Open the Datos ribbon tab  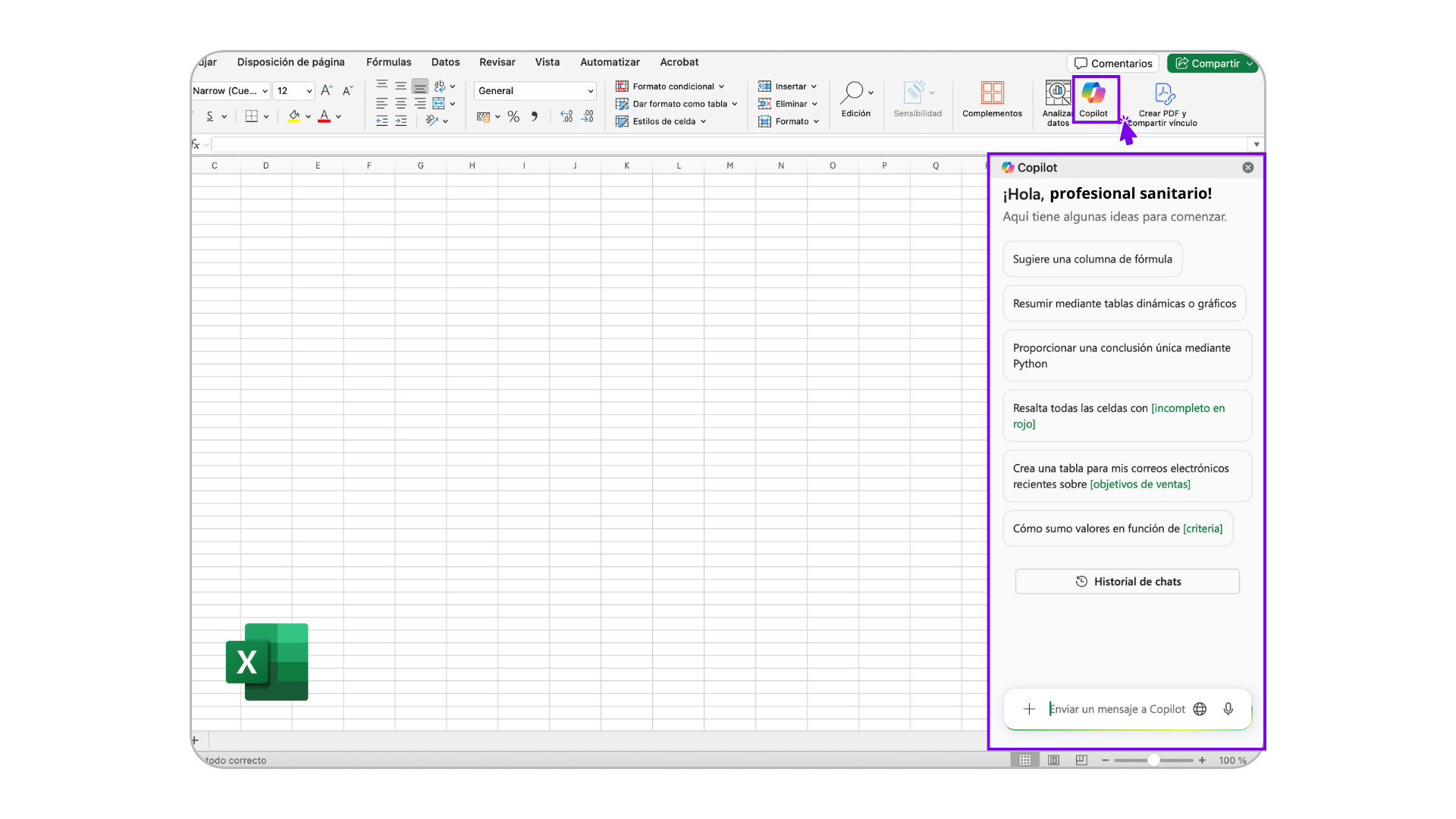tap(445, 62)
